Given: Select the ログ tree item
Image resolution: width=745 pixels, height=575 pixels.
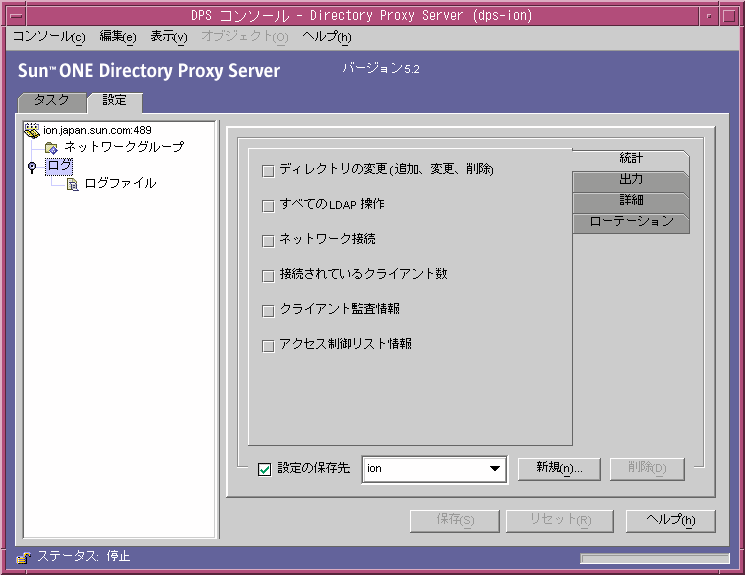Looking at the screenshot, I should pos(59,166).
